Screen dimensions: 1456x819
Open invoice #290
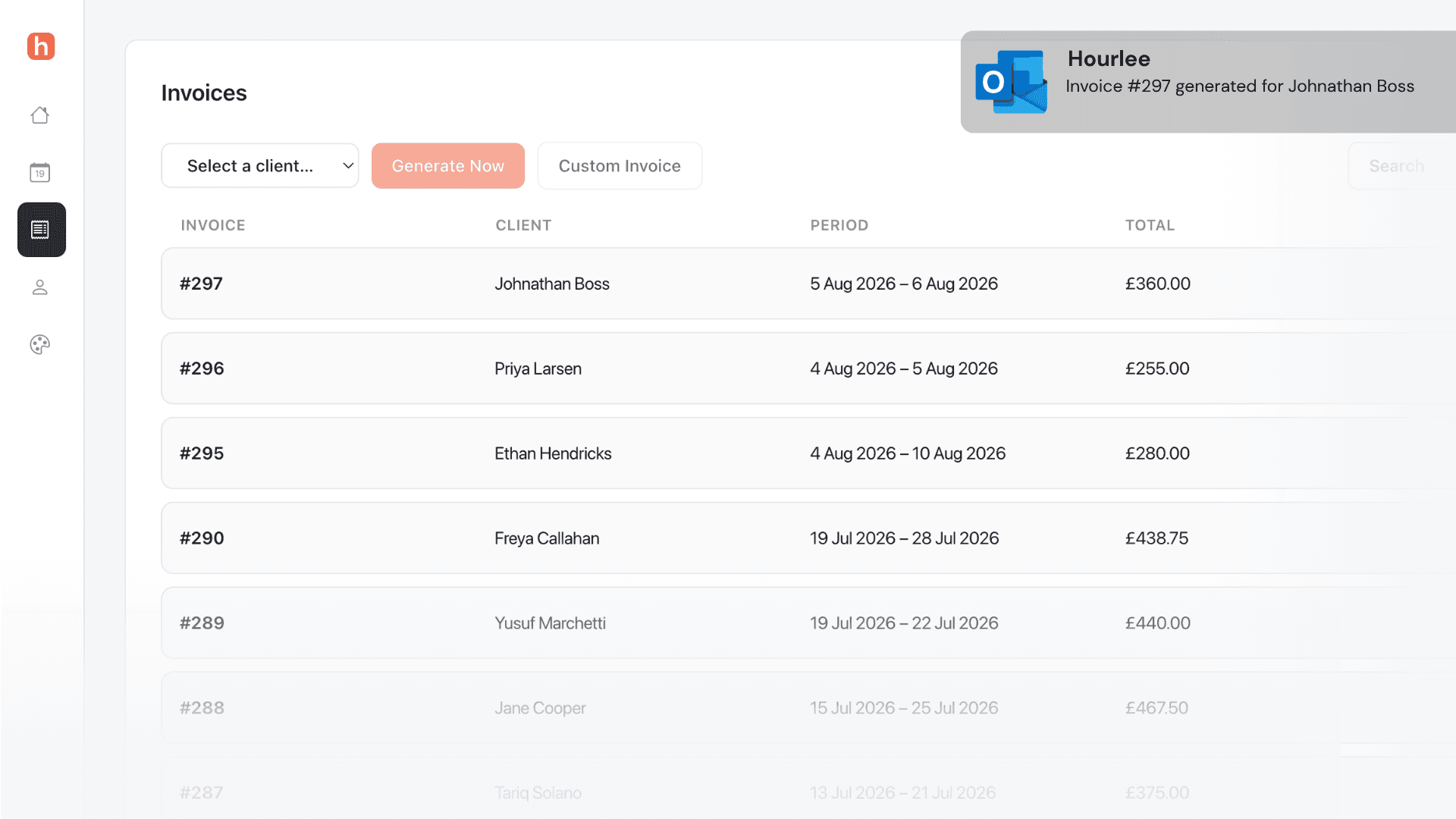tap(202, 538)
